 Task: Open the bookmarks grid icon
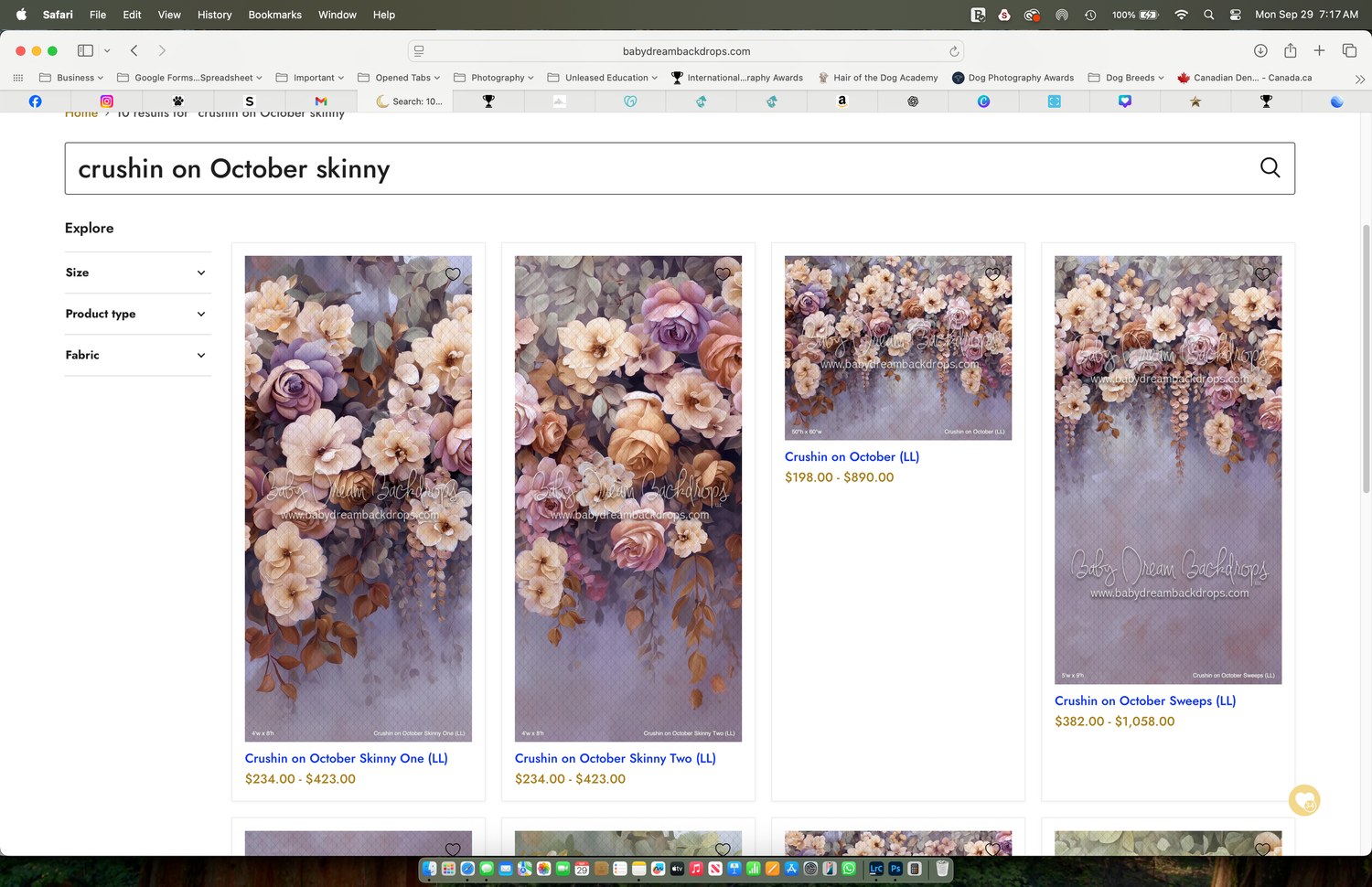(17, 78)
